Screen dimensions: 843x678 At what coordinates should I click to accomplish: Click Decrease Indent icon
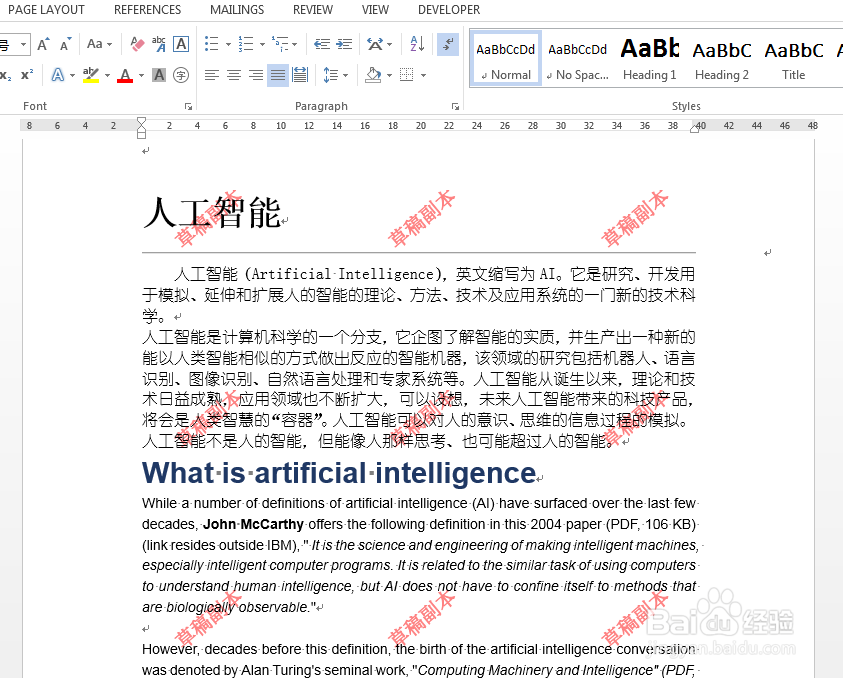point(322,44)
